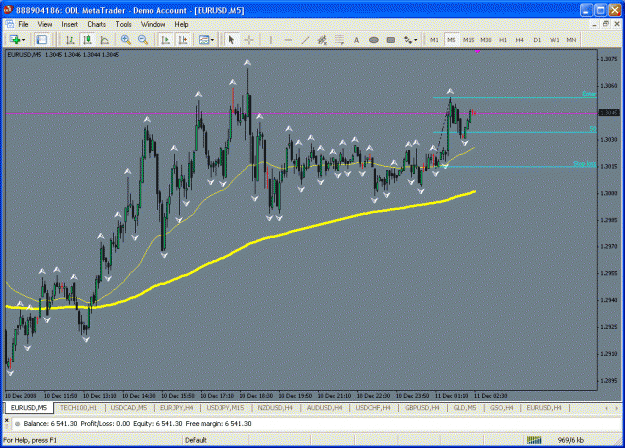This screenshot has width=625, height=448.
Task: Click the connection status bars icon
Action: pos(534,440)
